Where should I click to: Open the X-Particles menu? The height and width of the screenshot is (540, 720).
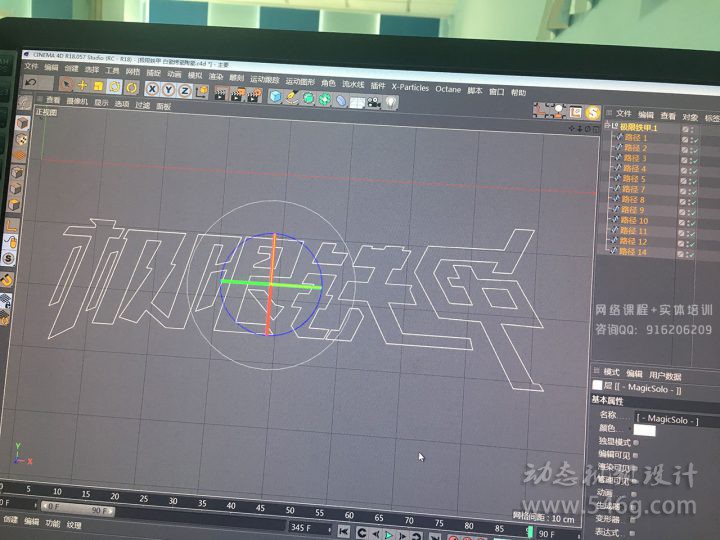pos(410,87)
